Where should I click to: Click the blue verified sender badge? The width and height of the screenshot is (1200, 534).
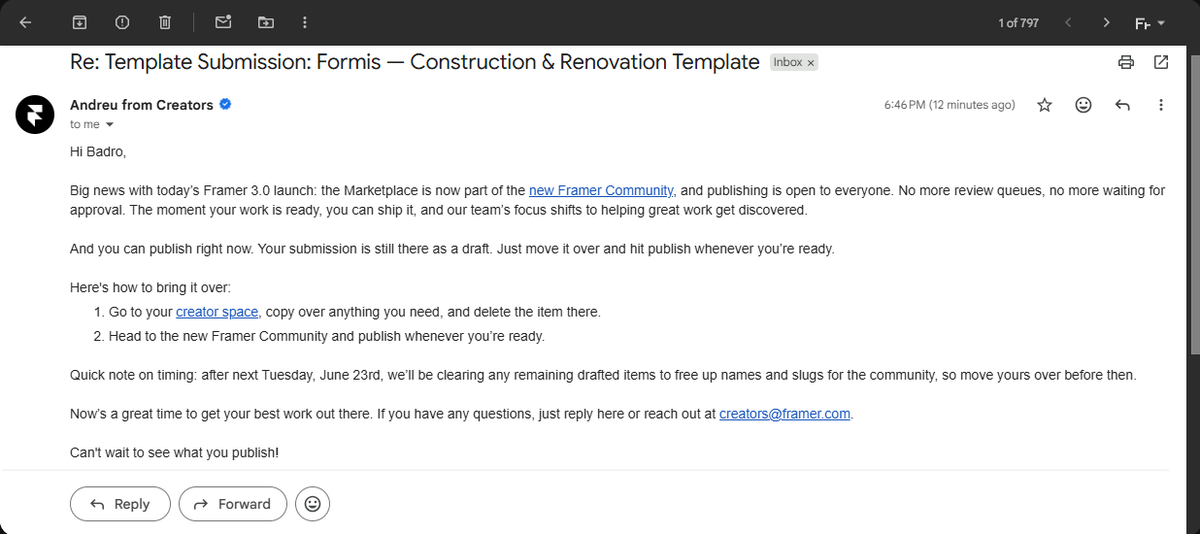226,104
